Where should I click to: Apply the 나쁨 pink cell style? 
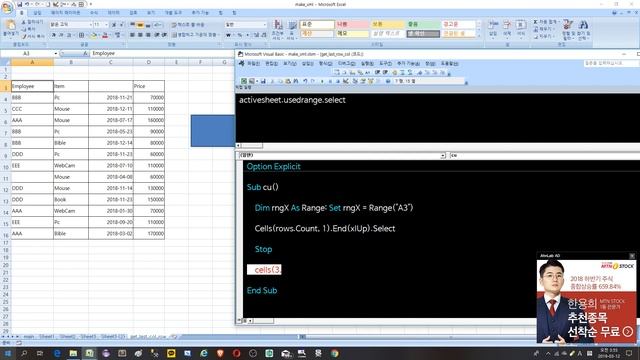[x=352, y=24]
